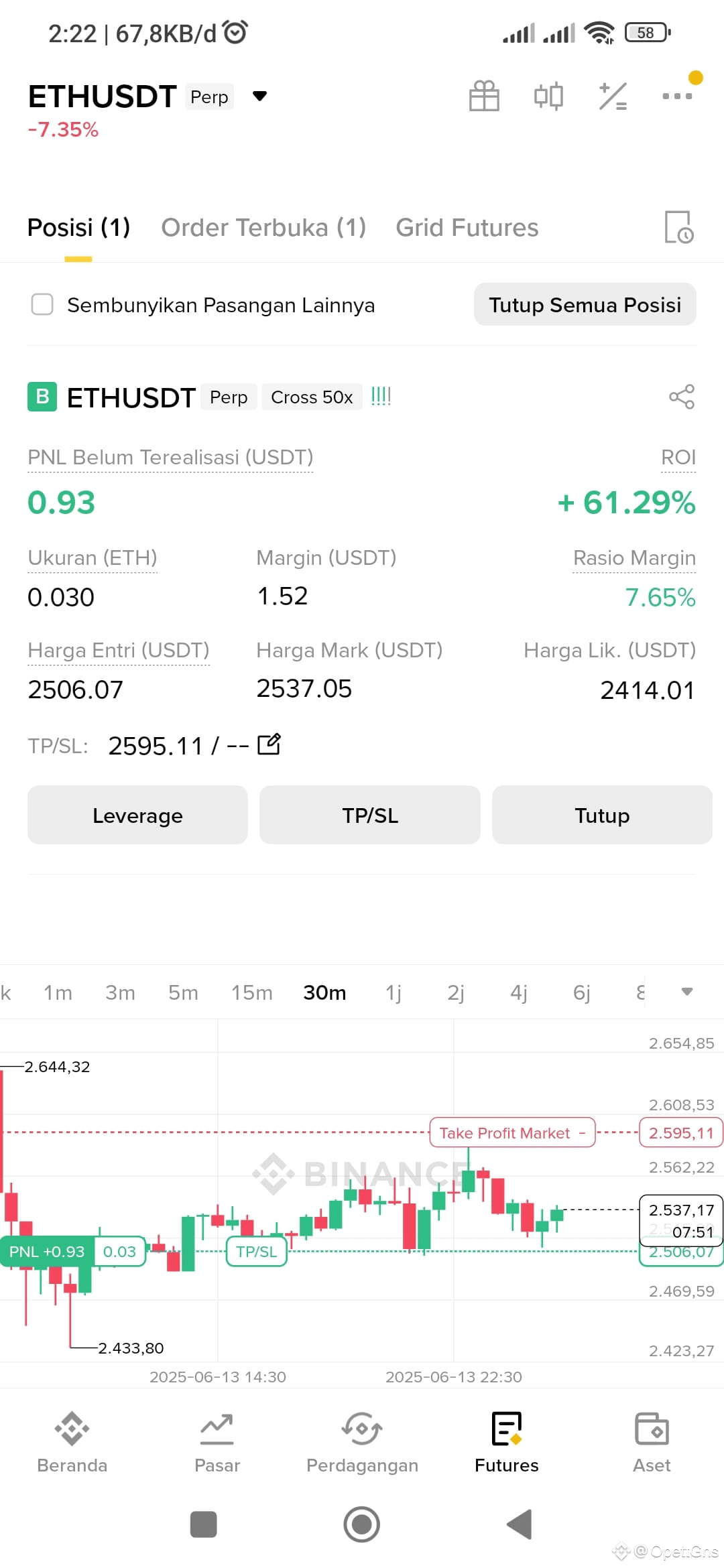Edit TP/SL via pencil icon
Screen dimensions: 724x1568
click(269, 744)
